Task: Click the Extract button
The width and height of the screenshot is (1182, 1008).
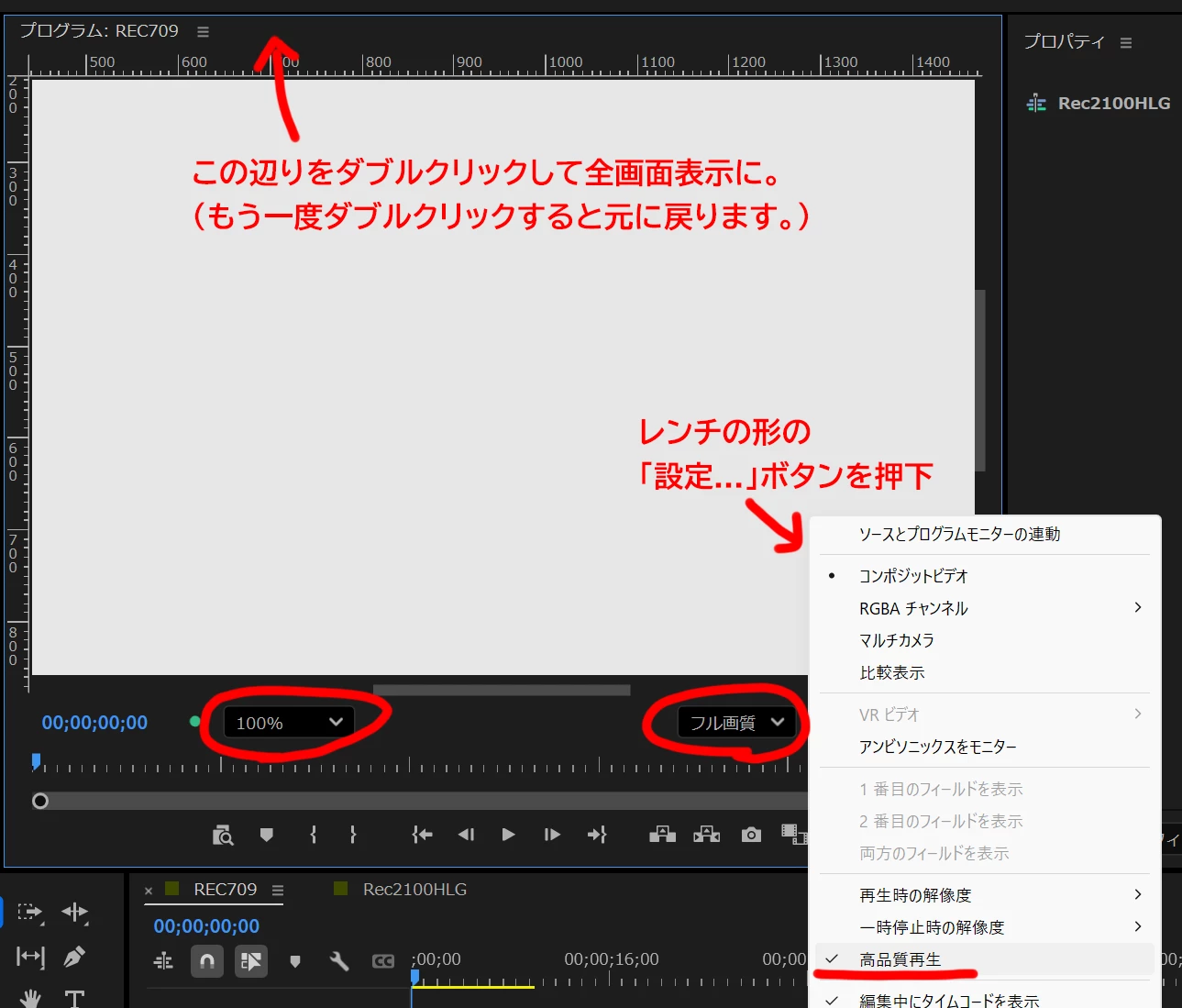Action: click(x=707, y=835)
